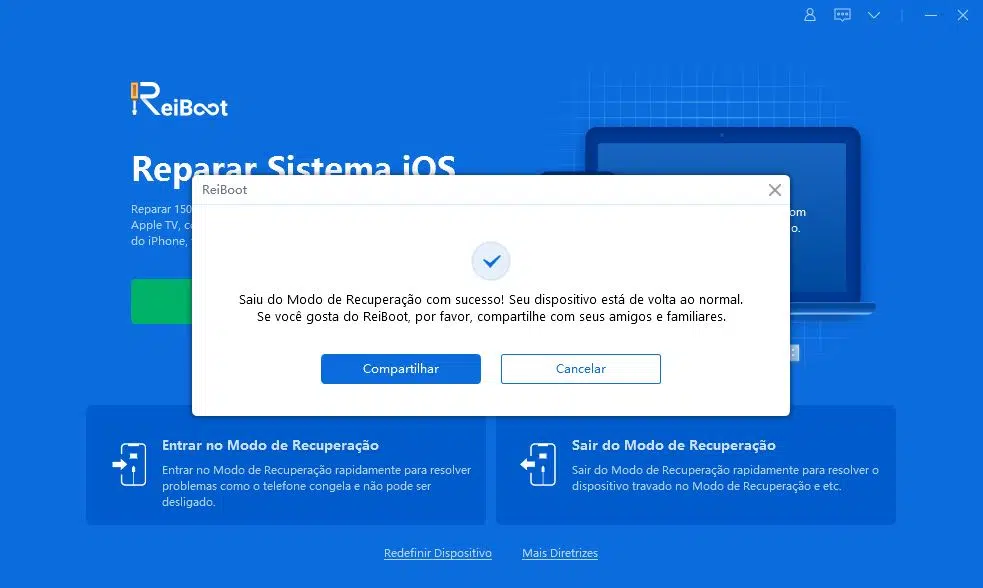Expand the chevron menu in the title bar
The image size is (983, 588).
point(873,15)
